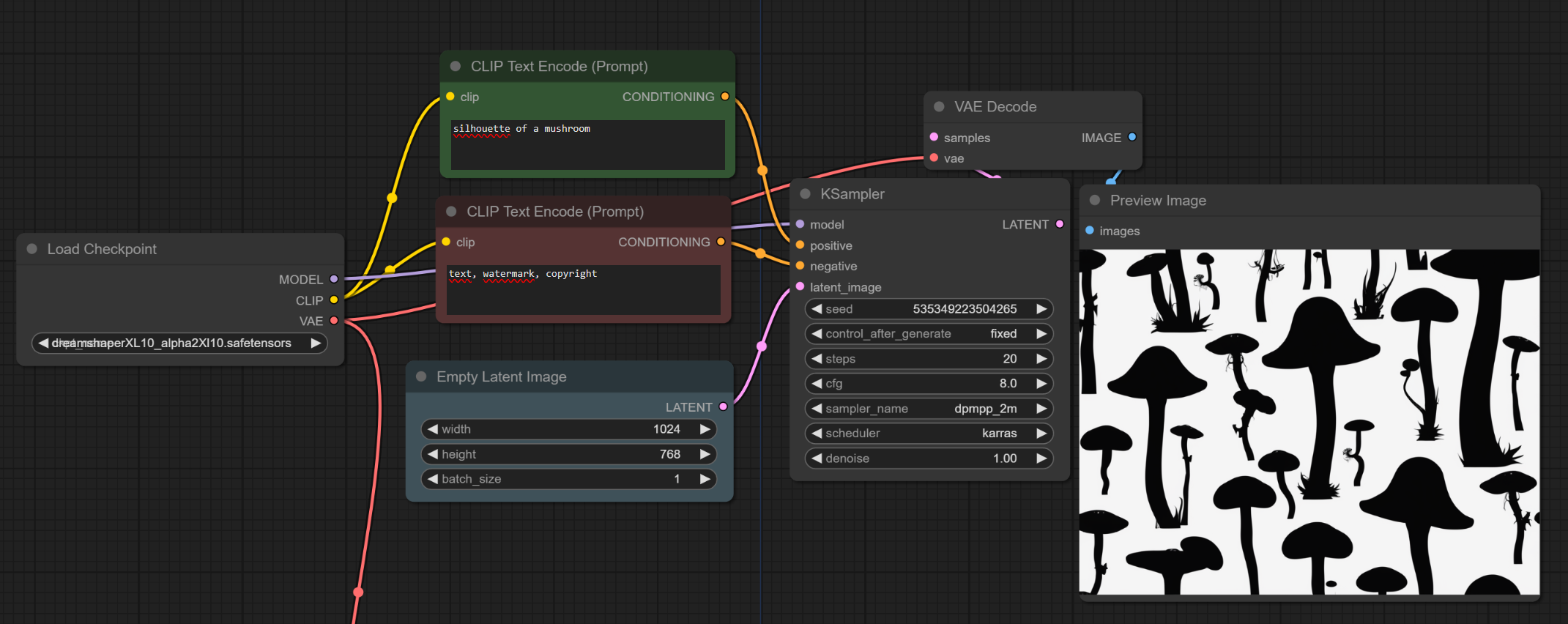Click the images input socket on Preview Image

pos(1090,231)
